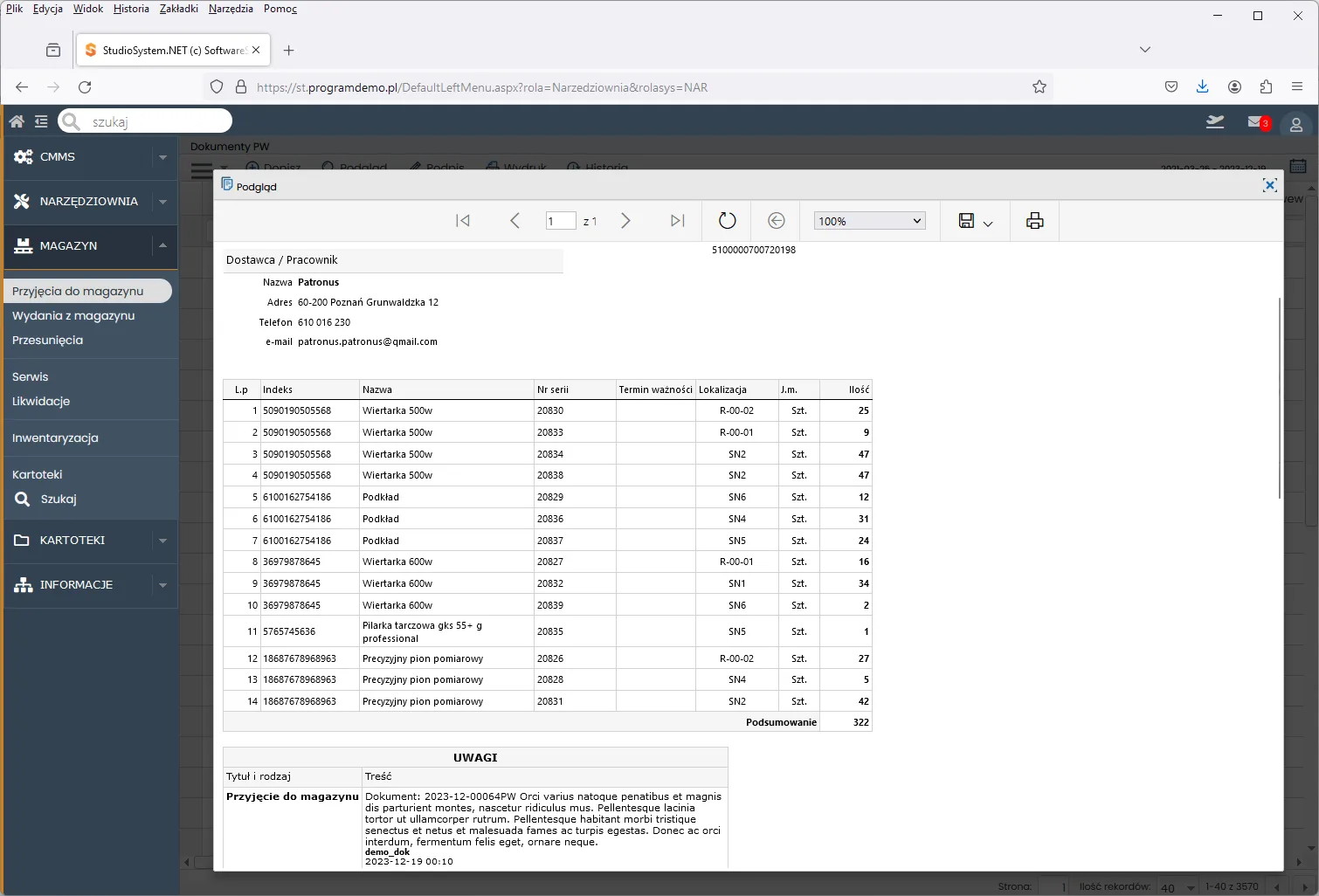The image size is (1319, 896).
Task: Open recent browsing tab view icon
Action: [x=53, y=50]
